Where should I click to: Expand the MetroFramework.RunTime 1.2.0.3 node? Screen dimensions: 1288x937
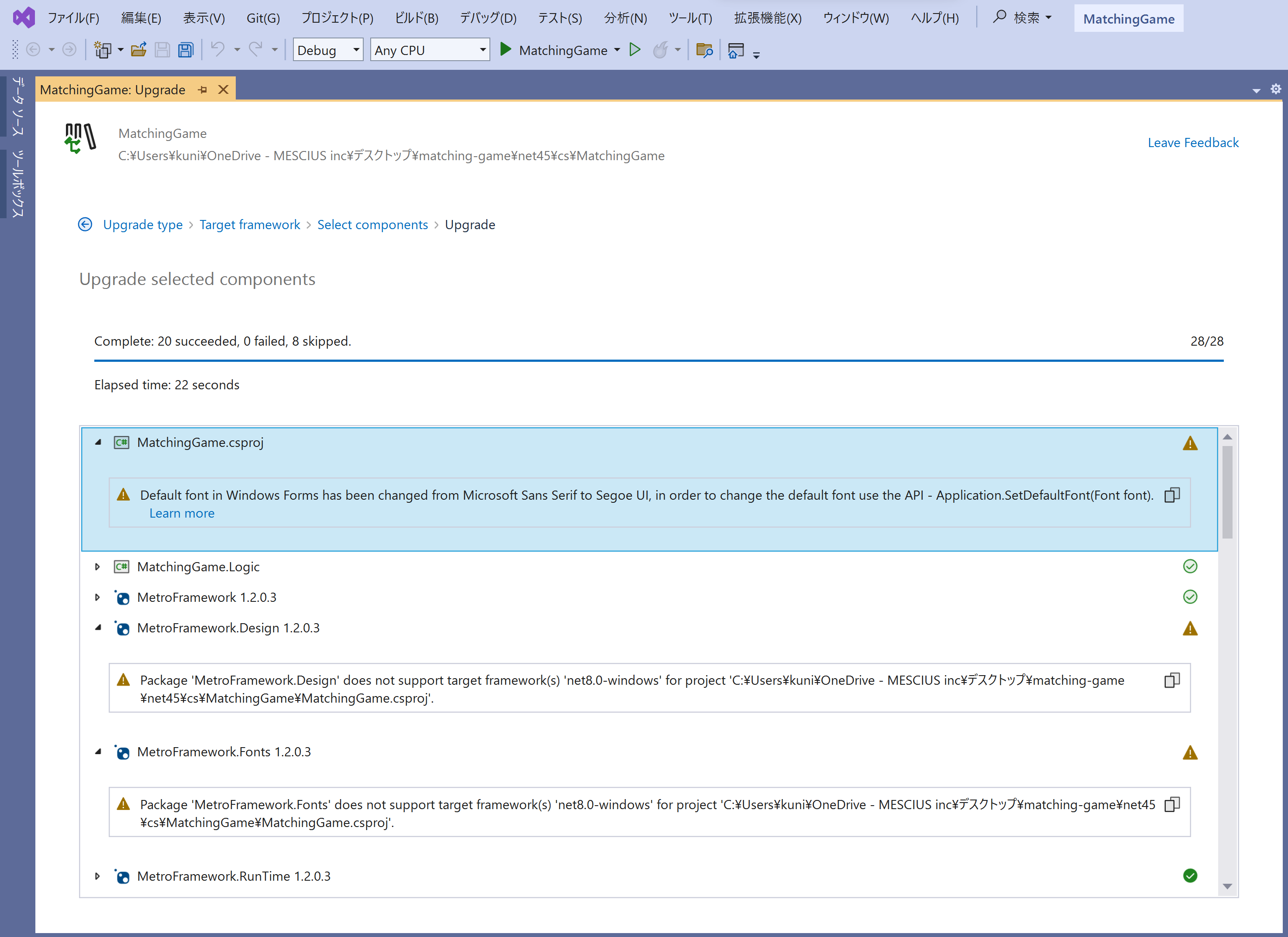[x=98, y=876]
